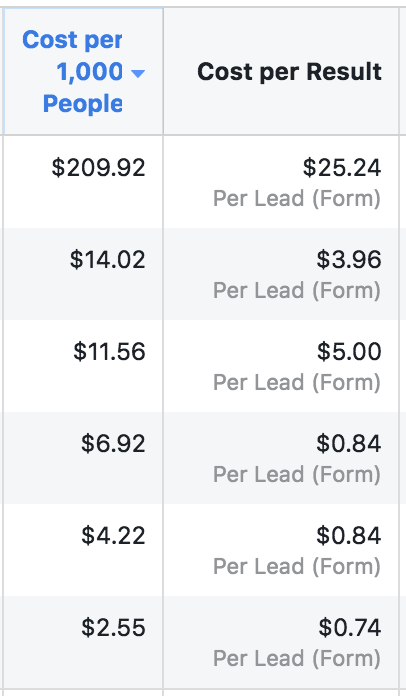This screenshot has height=696, width=406.
Task: Click Per Lead (Form) under $25.24
Action: pos(297,198)
